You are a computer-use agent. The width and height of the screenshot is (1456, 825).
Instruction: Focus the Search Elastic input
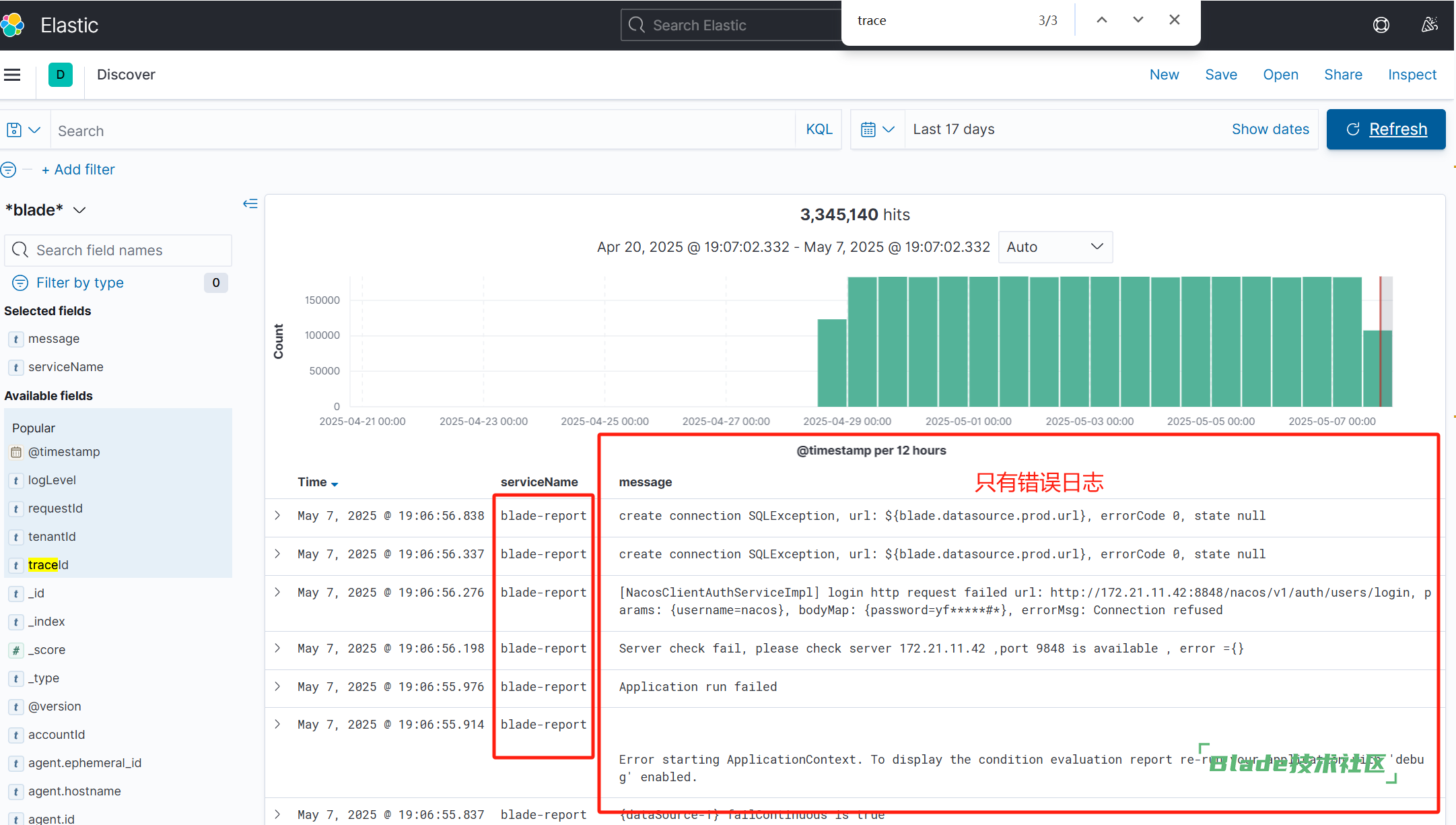coord(731,25)
